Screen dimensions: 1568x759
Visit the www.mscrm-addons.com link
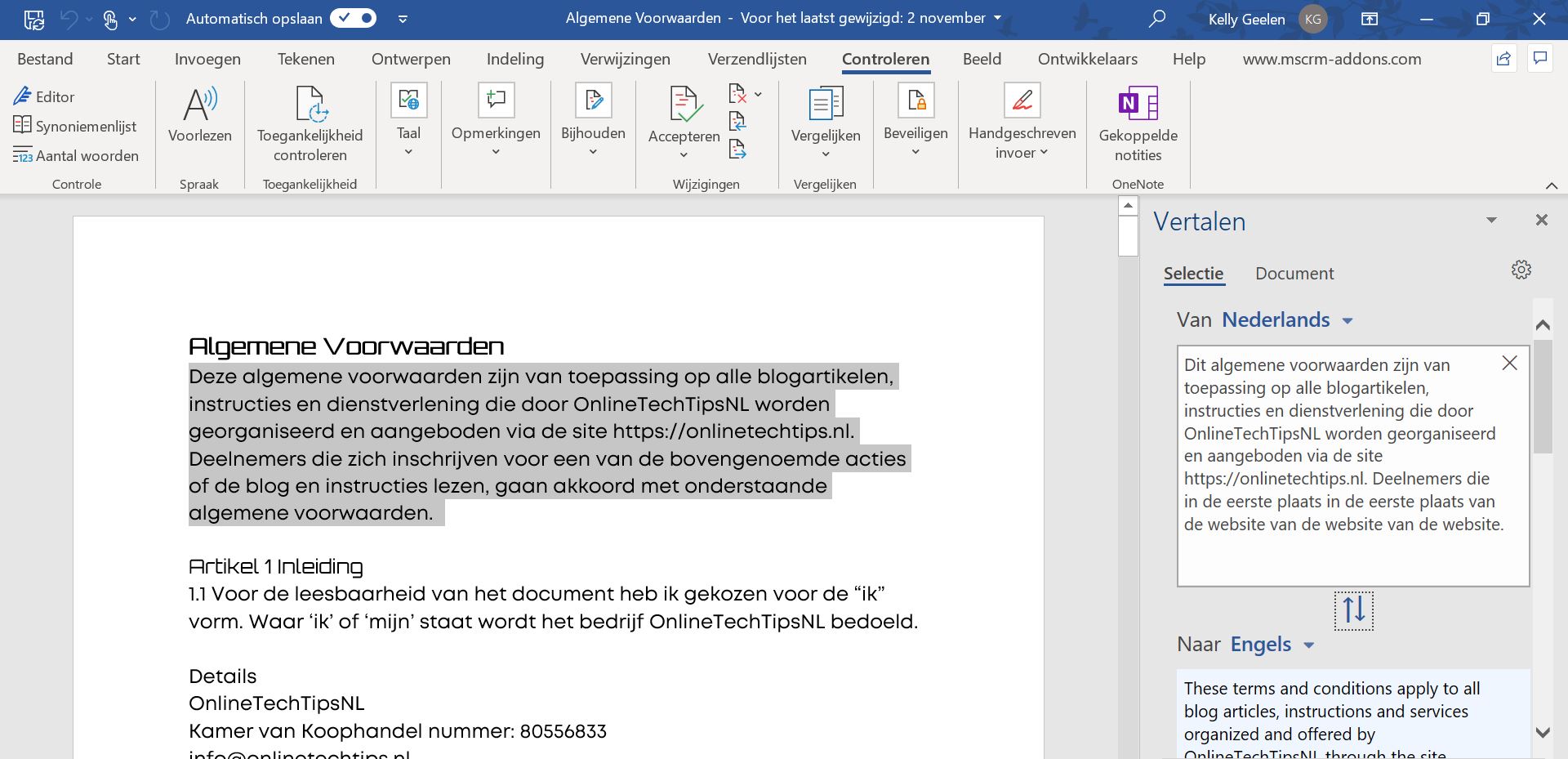pos(1331,58)
